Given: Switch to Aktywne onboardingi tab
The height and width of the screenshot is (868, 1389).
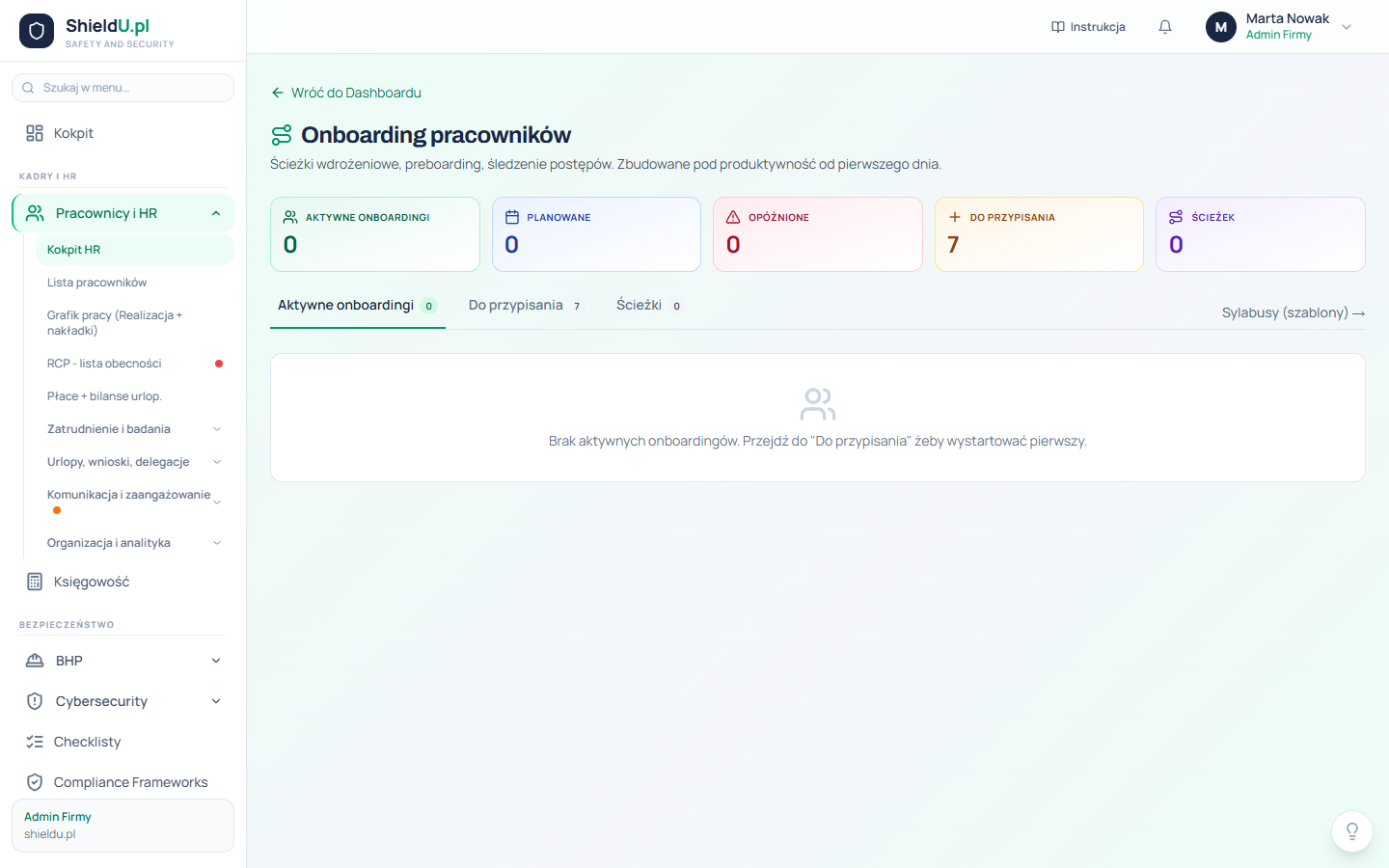Looking at the screenshot, I should [357, 306].
